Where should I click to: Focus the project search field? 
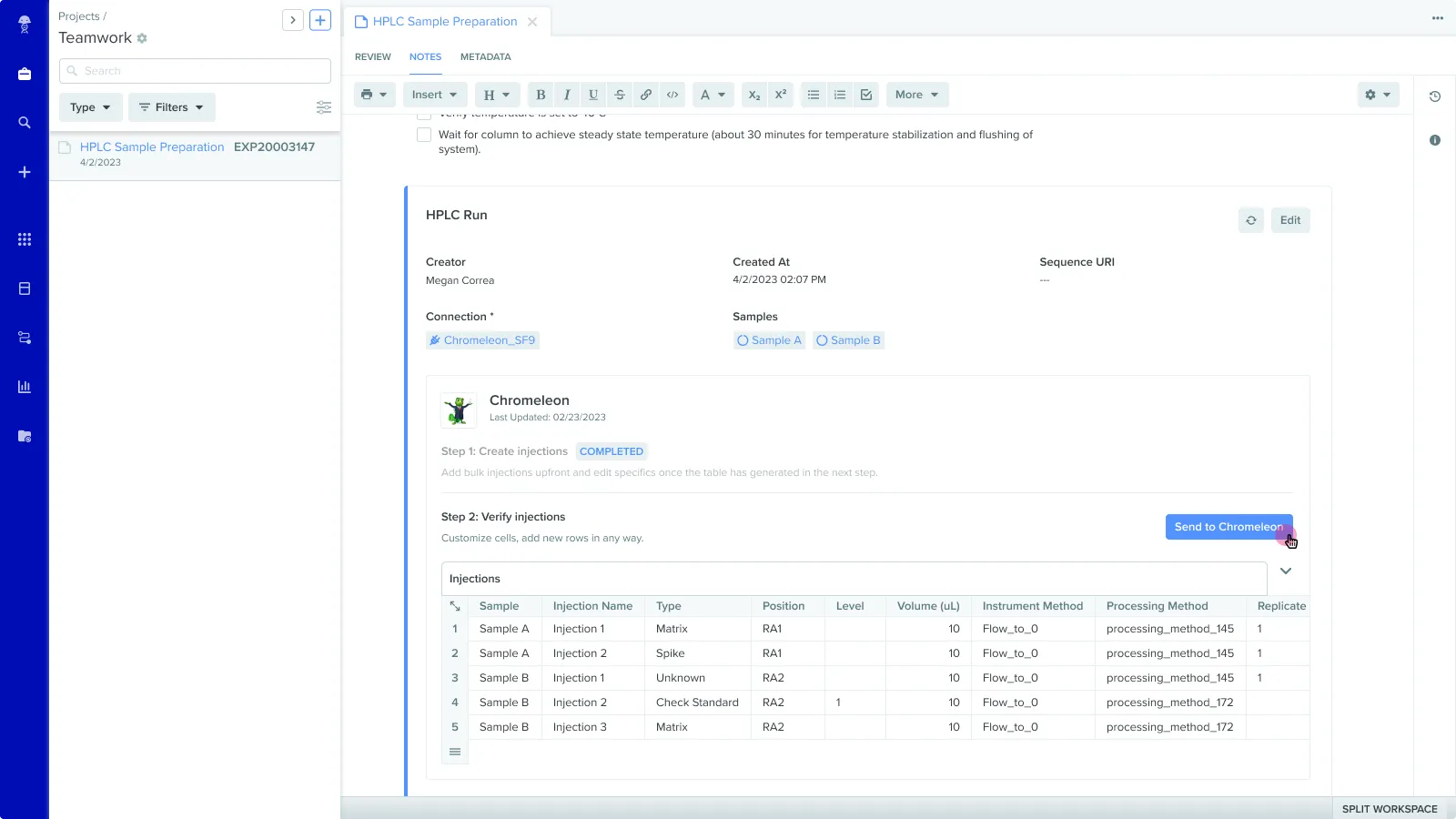[x=195, y=71]
